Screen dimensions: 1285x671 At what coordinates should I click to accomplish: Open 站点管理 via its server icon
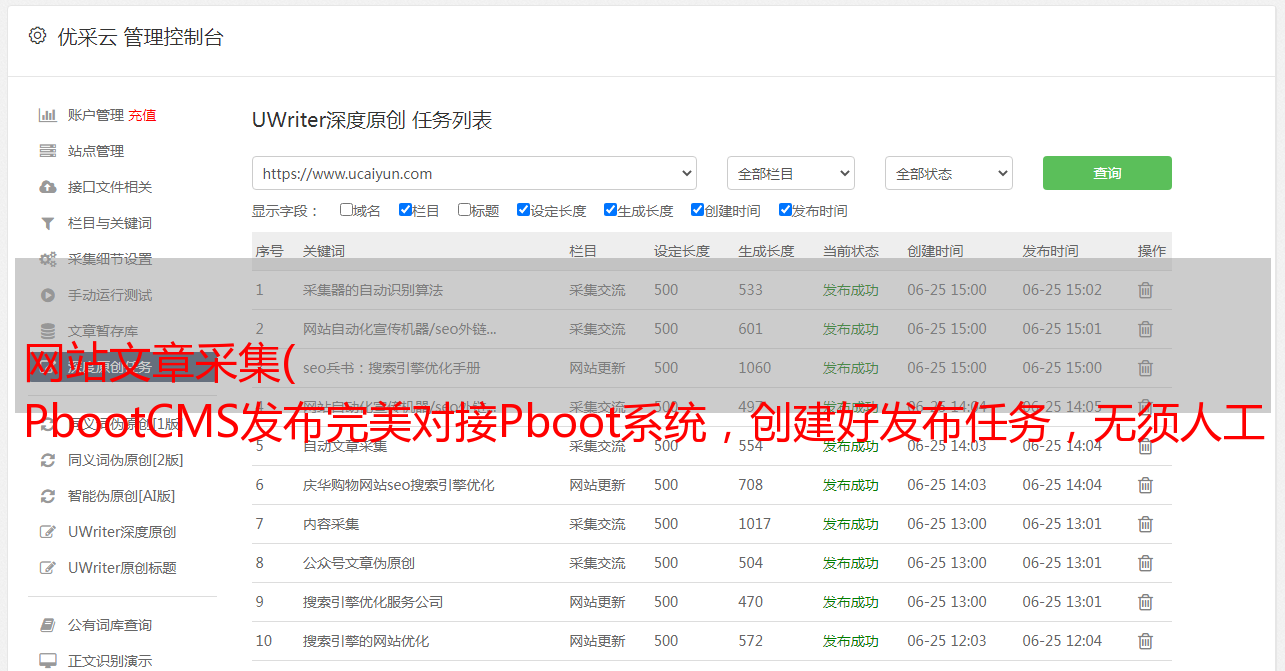point(47,151)
